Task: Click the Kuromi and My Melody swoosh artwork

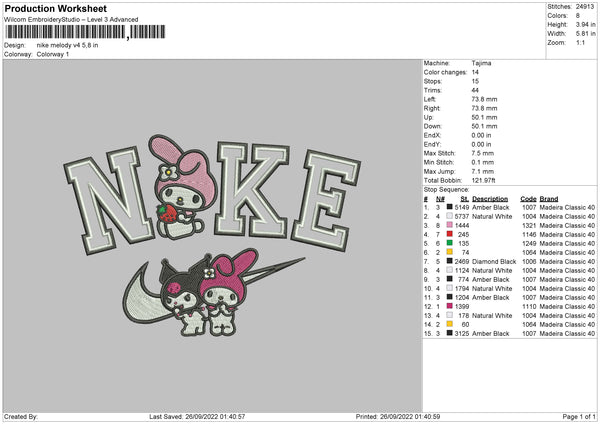Action: [212, 293]
